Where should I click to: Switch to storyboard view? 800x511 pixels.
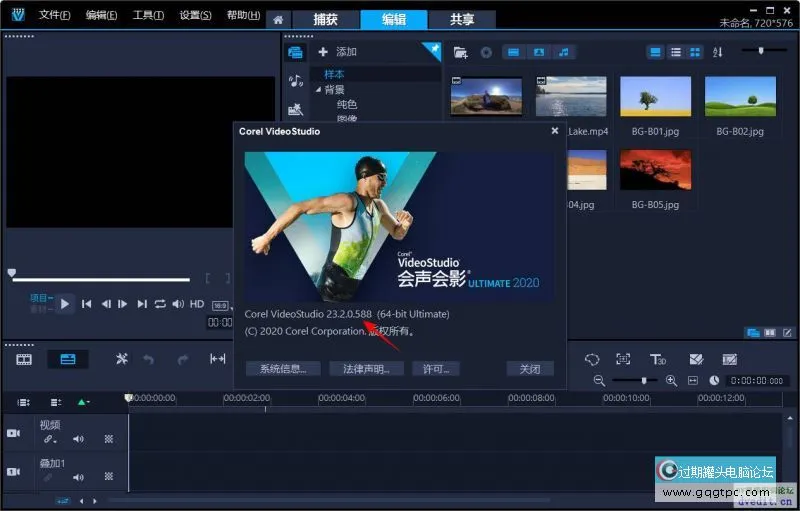point(24,359)
